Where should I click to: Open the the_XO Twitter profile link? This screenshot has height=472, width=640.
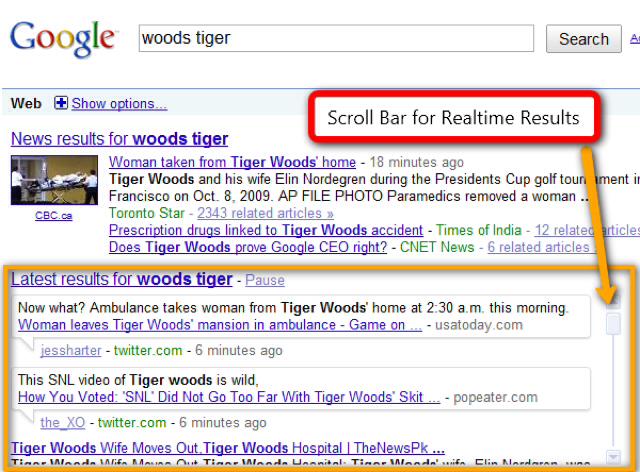[62, 423]
